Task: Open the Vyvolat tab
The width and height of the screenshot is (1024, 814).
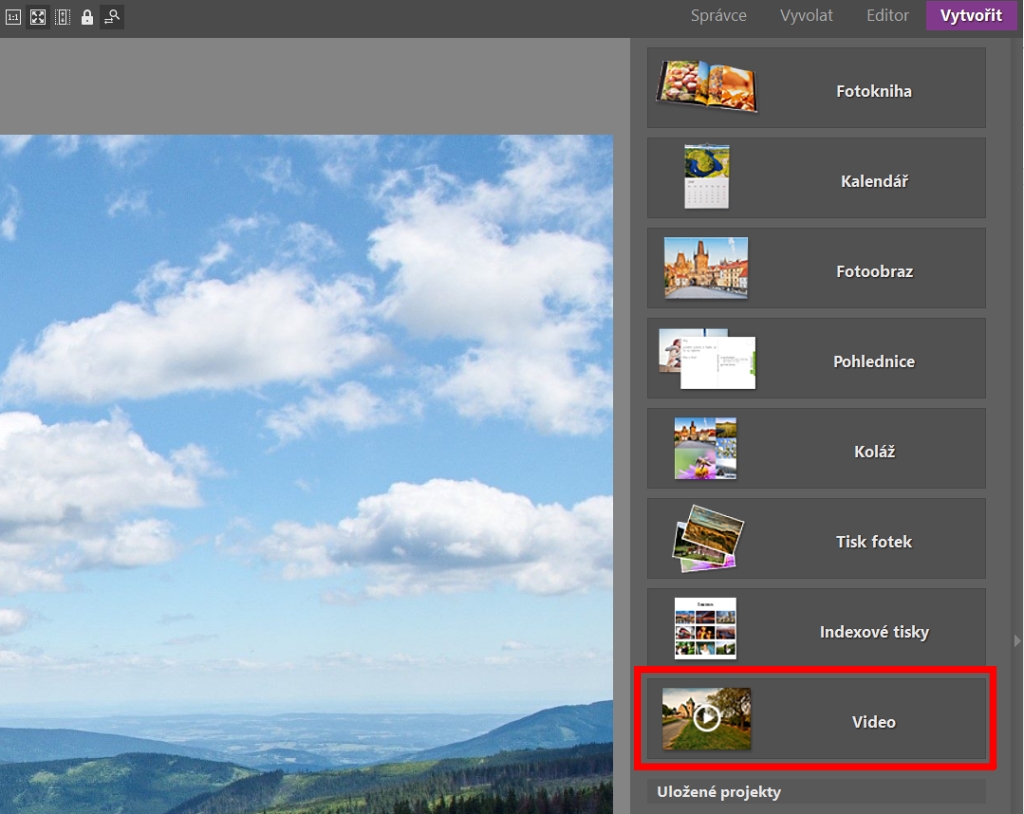Action: 806,16
